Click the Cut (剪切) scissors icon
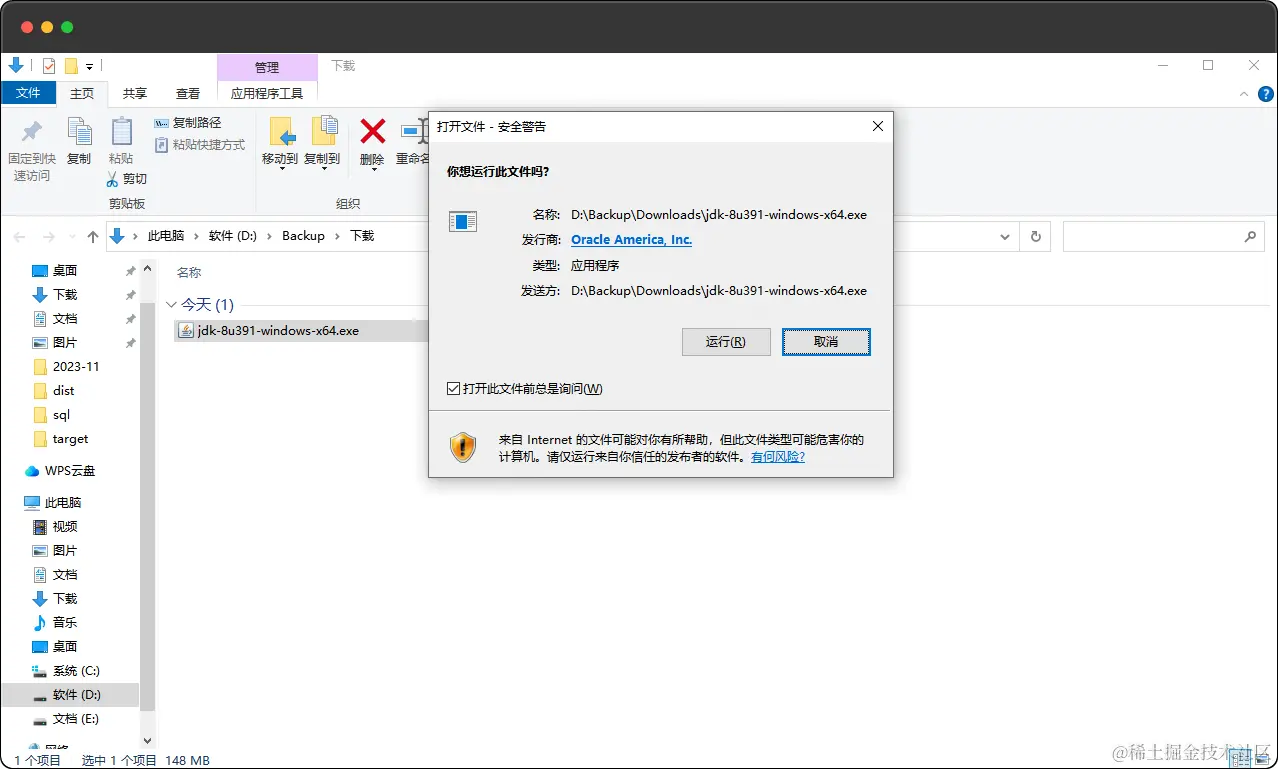 click(114, 179)
